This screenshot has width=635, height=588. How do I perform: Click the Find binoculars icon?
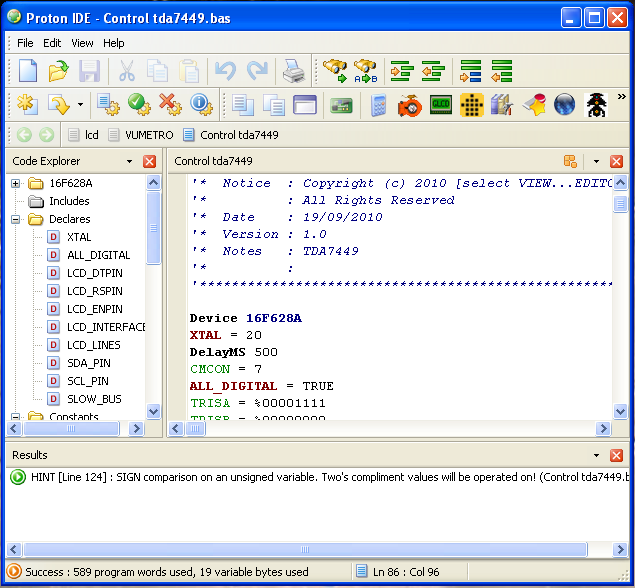tap(334, 71)
